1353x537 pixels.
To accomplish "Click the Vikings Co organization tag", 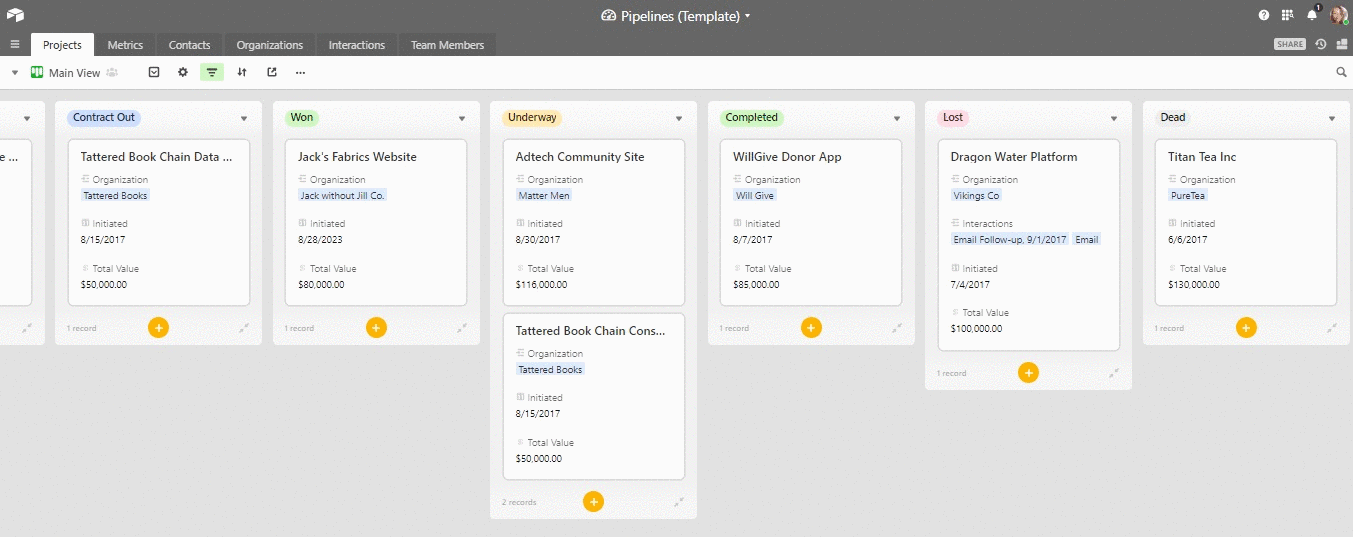I will tap(976, 196).
